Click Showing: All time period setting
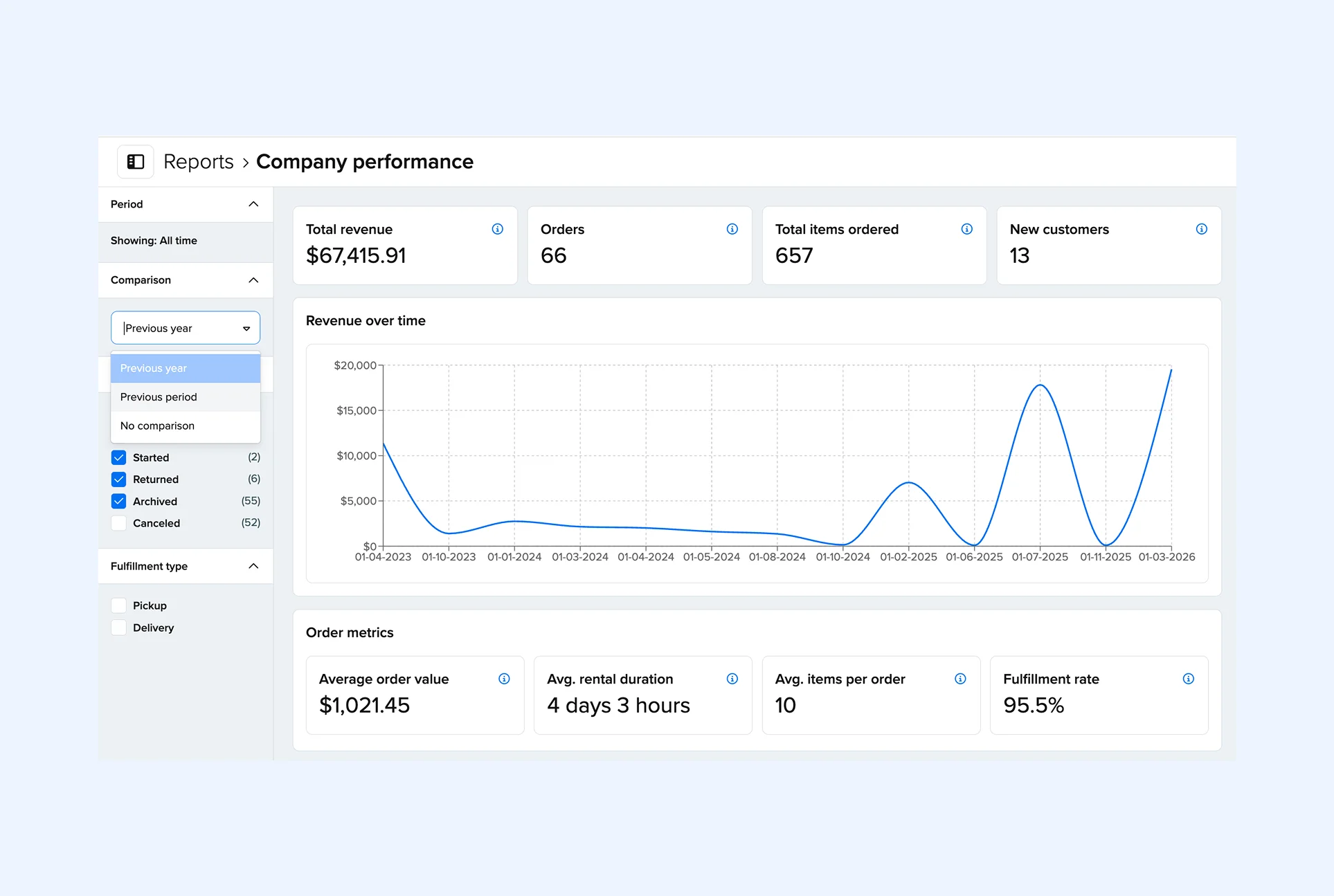1334x896 pixels. (x=154, y=241)
